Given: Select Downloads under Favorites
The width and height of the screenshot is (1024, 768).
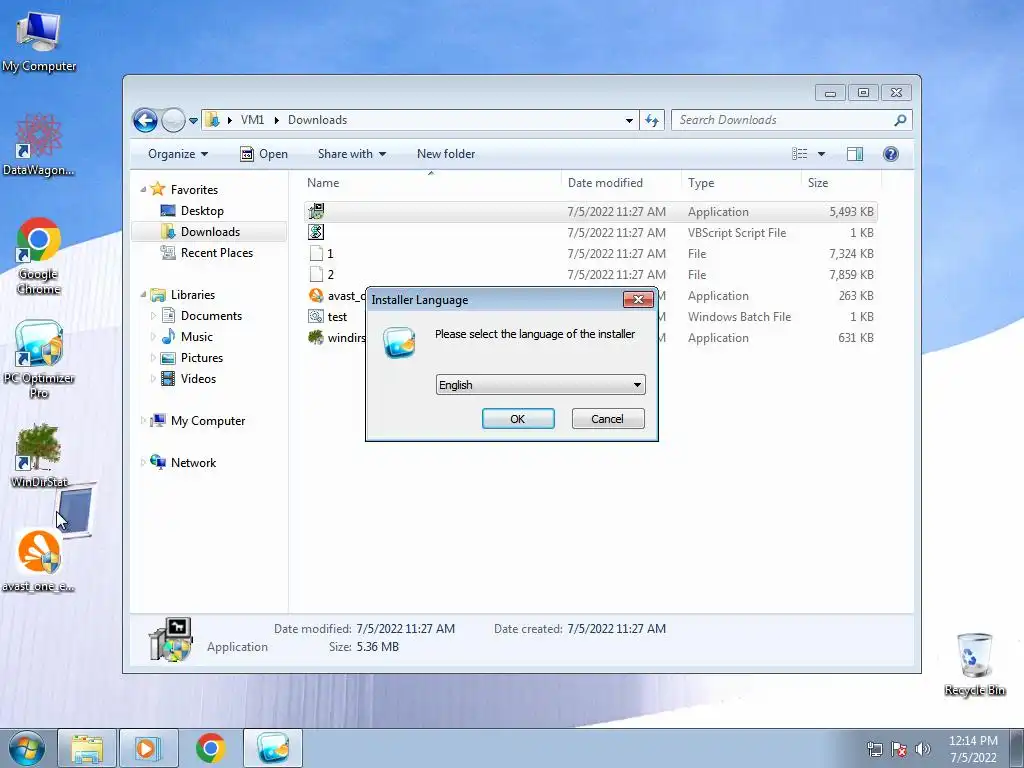Looking at the screenshot, I should [210, 232].
